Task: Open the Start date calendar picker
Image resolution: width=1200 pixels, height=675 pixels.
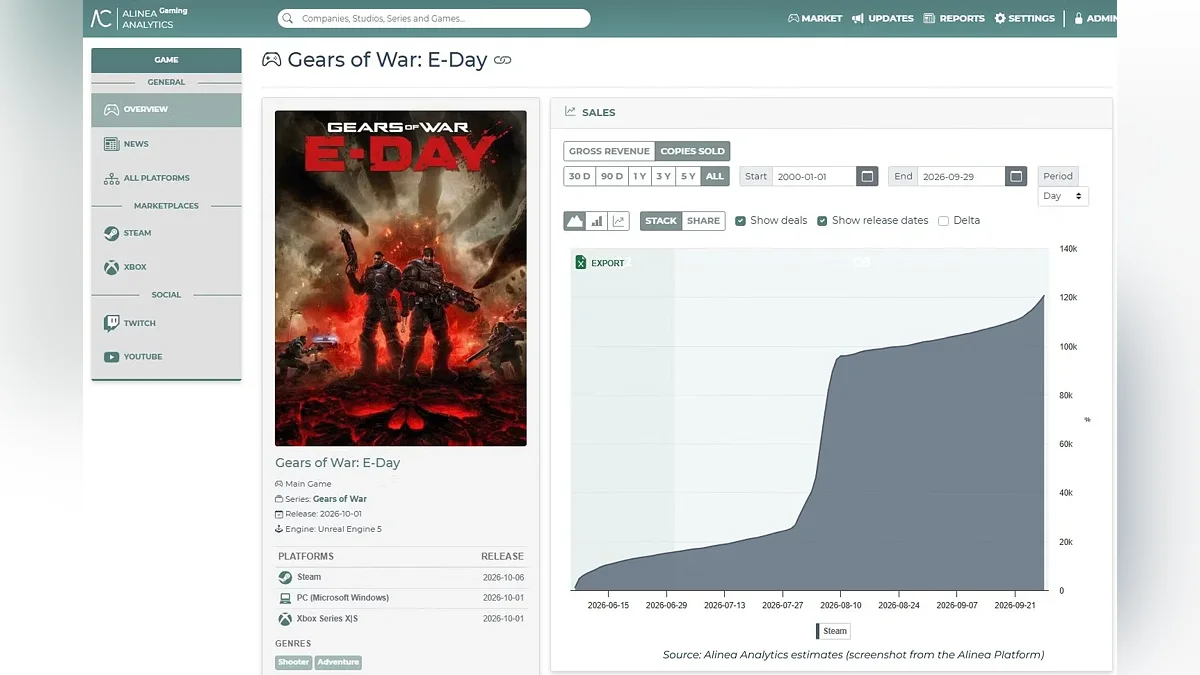Action: coord(868,176)
